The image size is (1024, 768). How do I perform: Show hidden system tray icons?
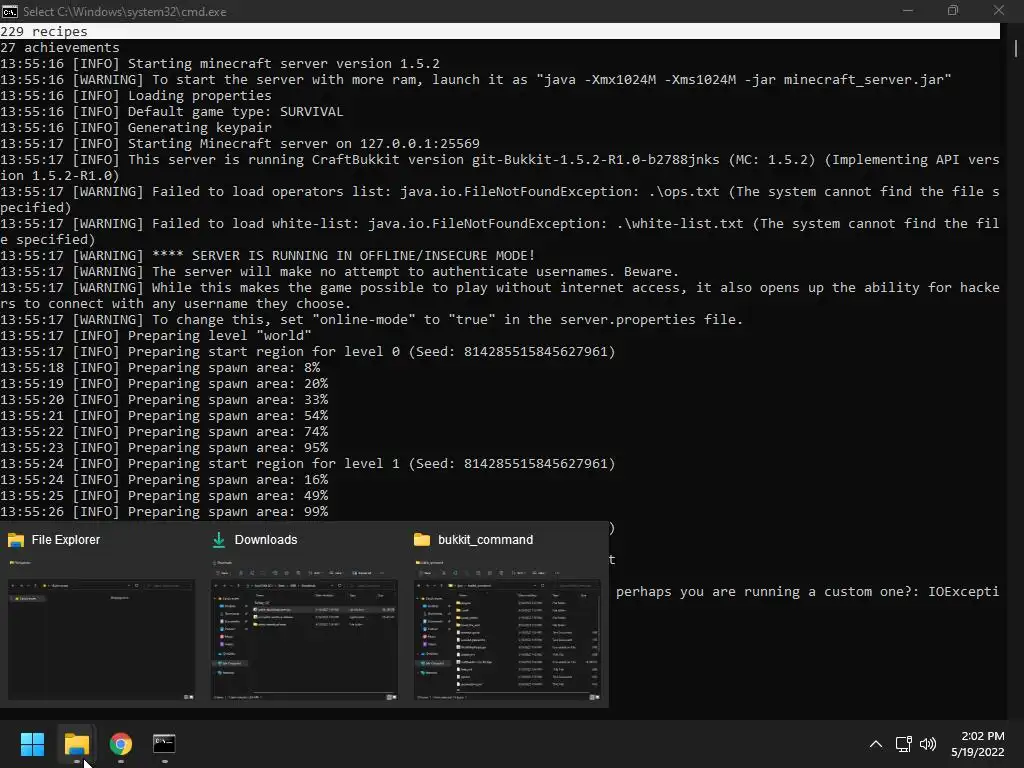point(876,744)
